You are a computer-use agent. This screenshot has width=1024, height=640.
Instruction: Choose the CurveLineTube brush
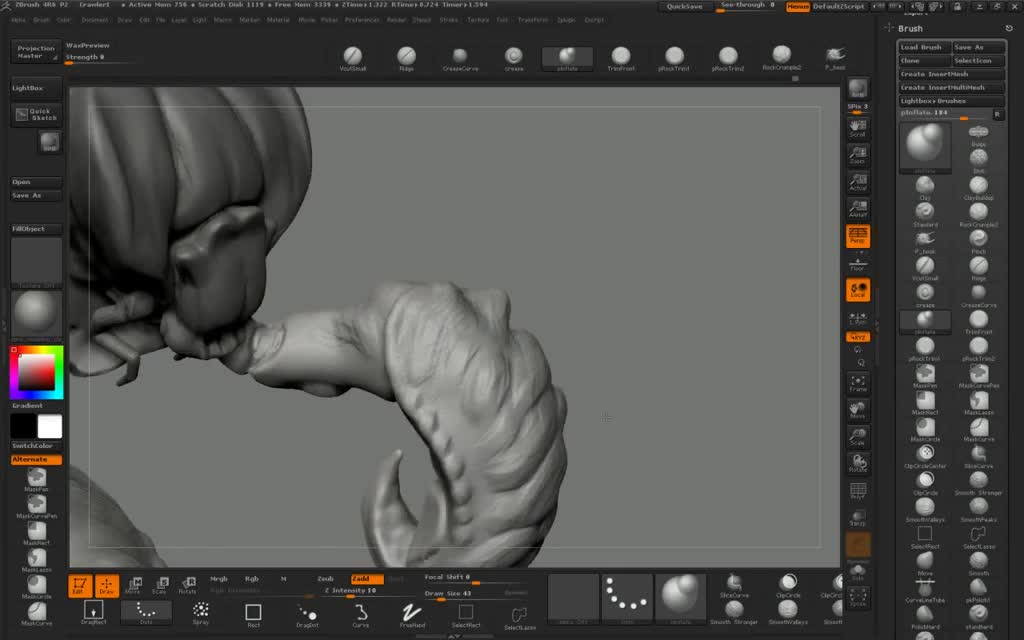click(x=925, y=590)
